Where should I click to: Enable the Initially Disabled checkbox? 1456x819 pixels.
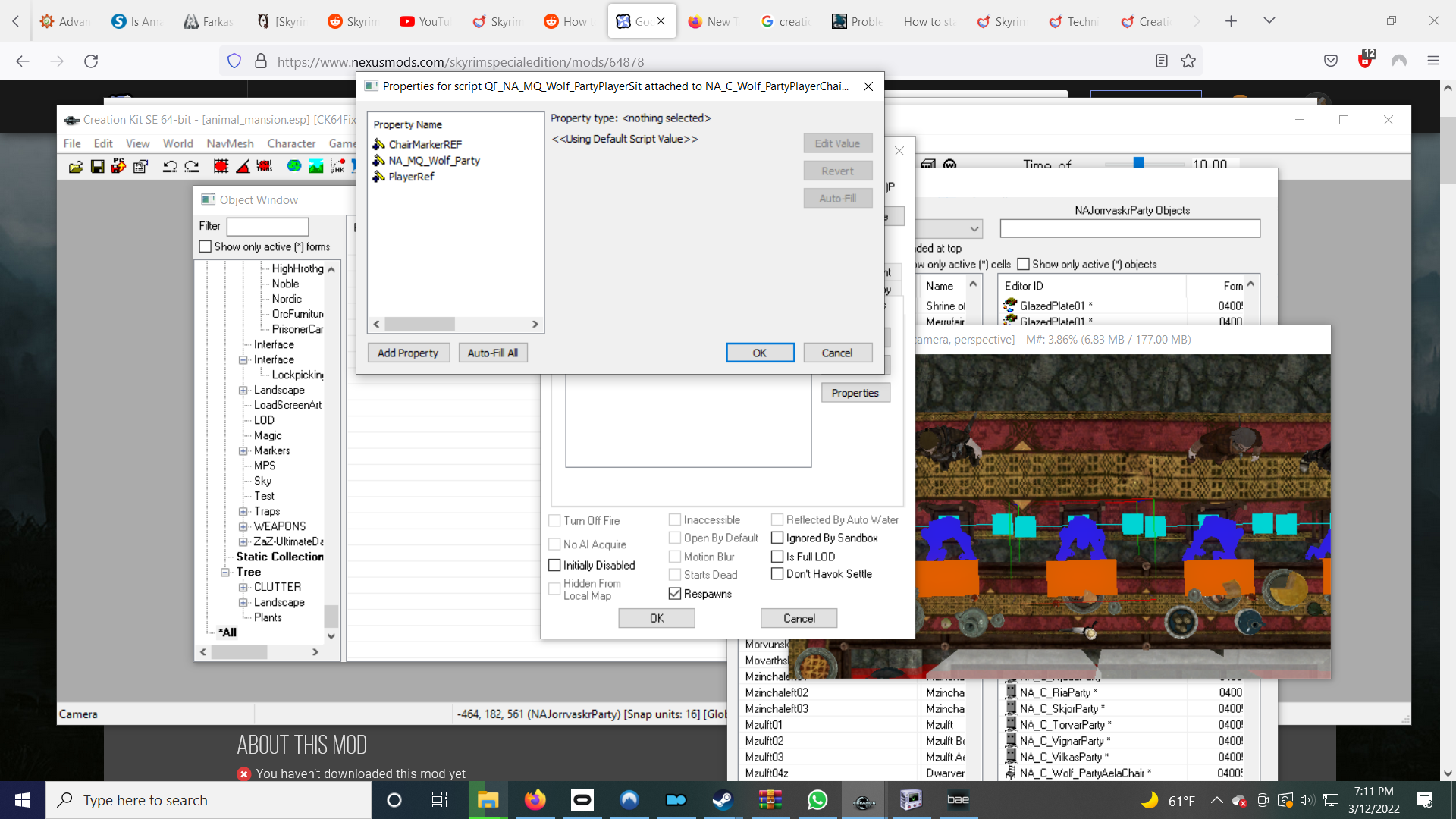coord(554,566)
